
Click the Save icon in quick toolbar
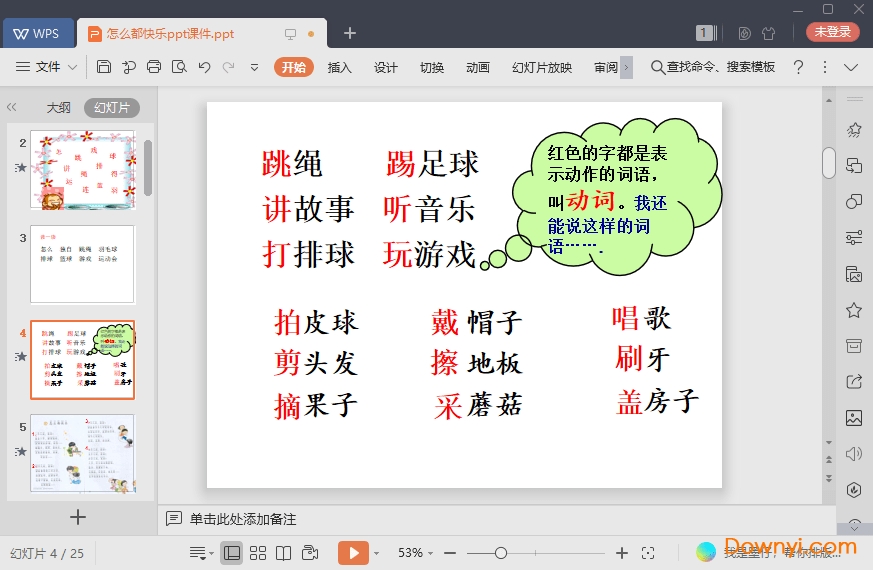104,67
